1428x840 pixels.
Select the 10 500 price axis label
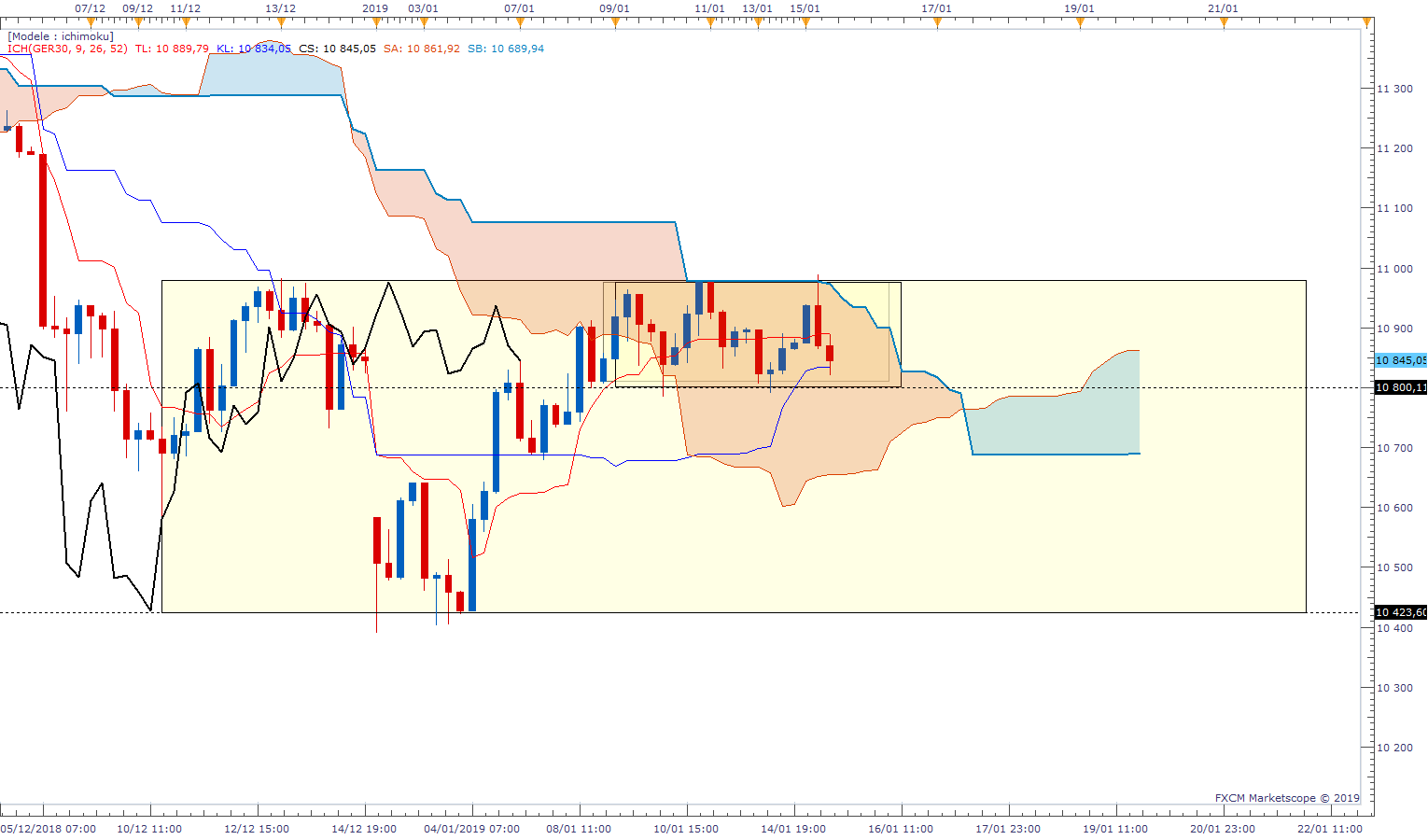click(x=1395, y=567)
